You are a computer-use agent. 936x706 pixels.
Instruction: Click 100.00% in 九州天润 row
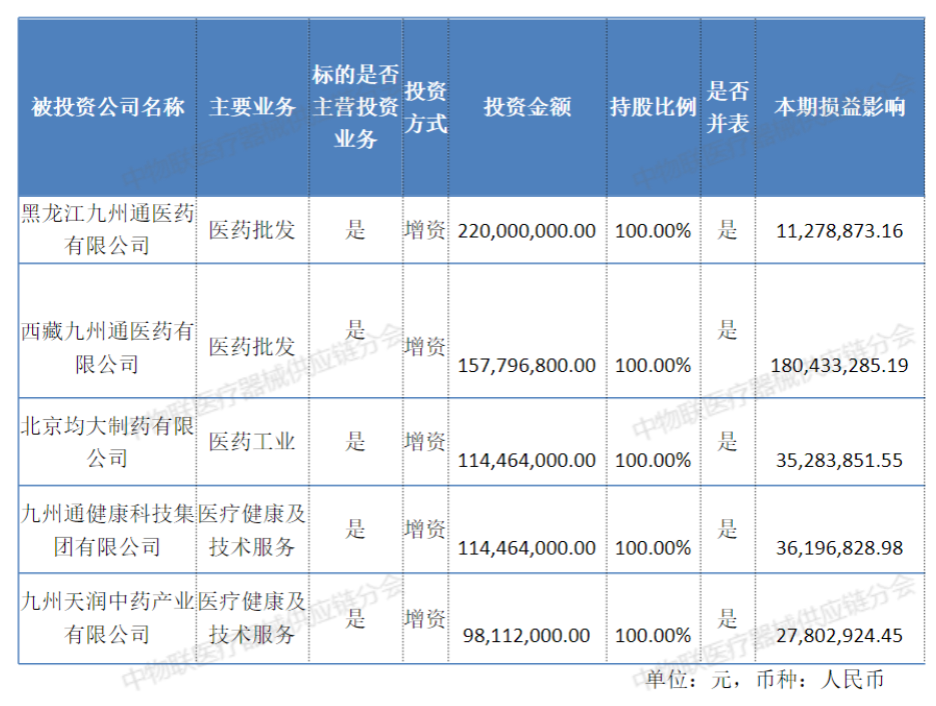653,636
